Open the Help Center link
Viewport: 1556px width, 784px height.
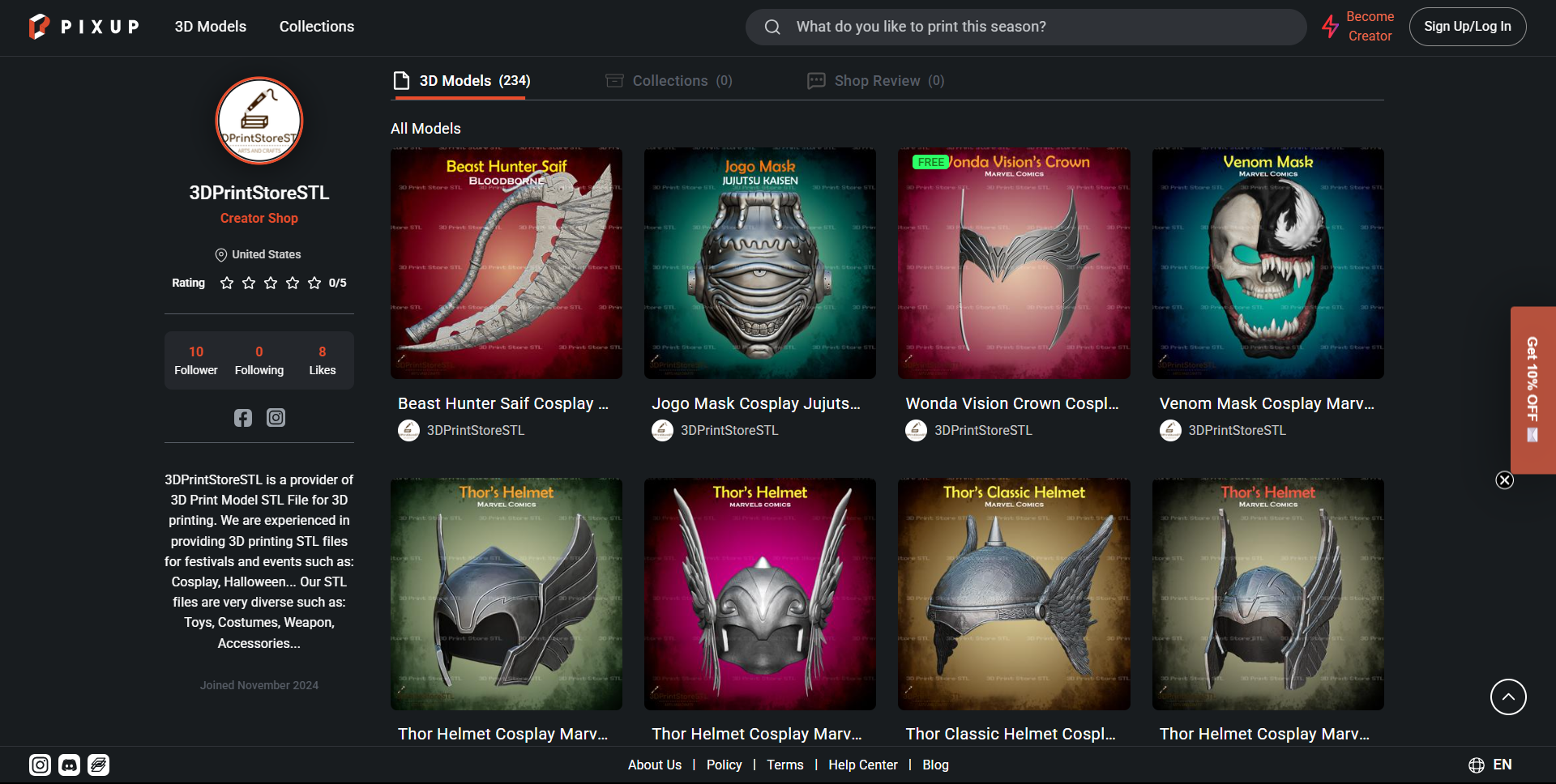pyautogui.click(x=862, y=765)
